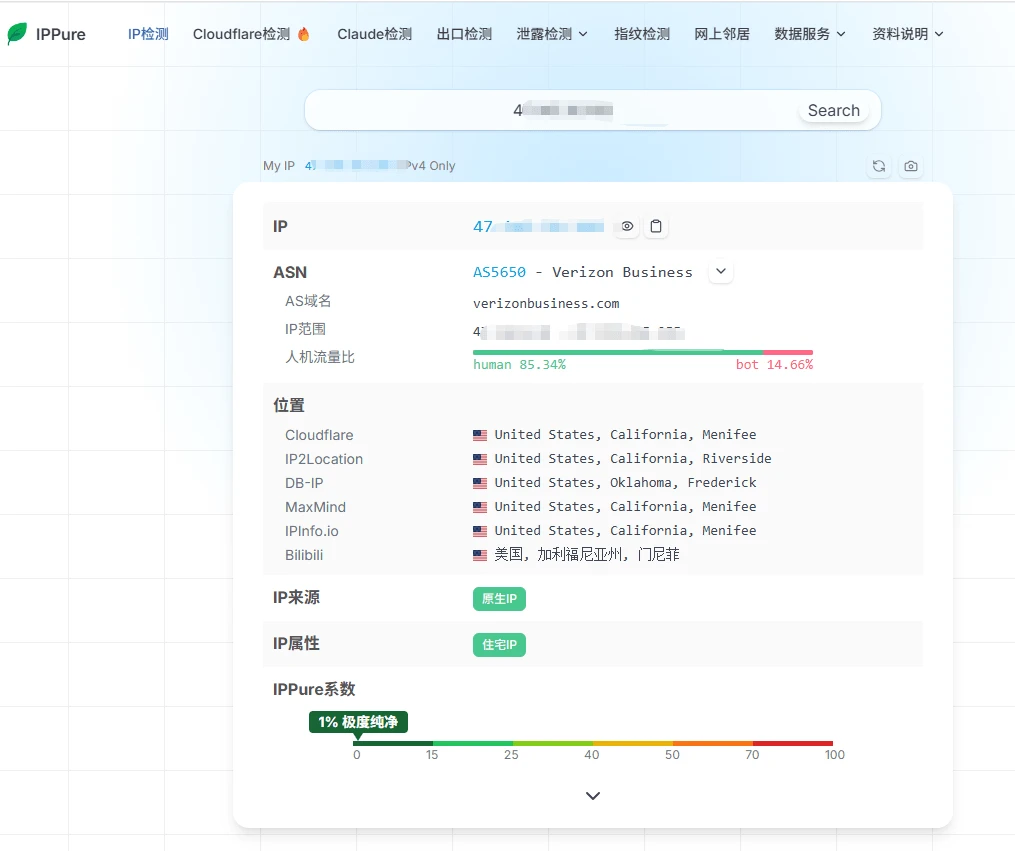Open the 指纹检测 menu item
The width and height of the screenshot is (1015, 851).
click(x=641, y=34)
